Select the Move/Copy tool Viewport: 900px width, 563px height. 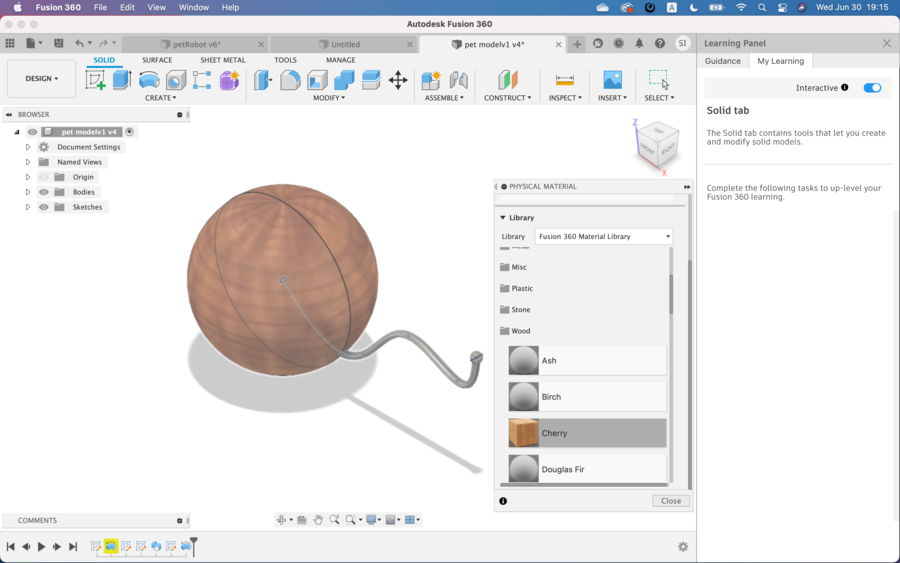[398, 80]
